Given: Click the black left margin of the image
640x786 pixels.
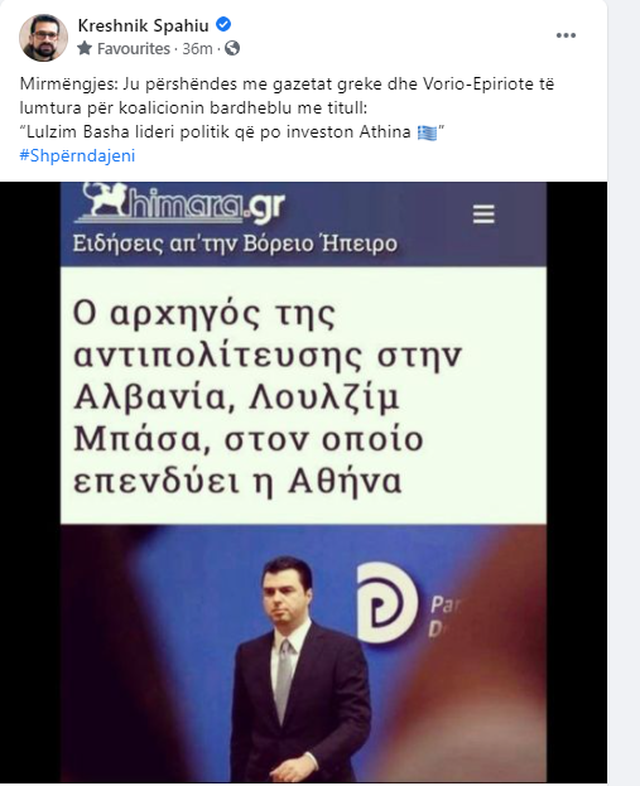Looking at the screenshot, I should (30, 481).
